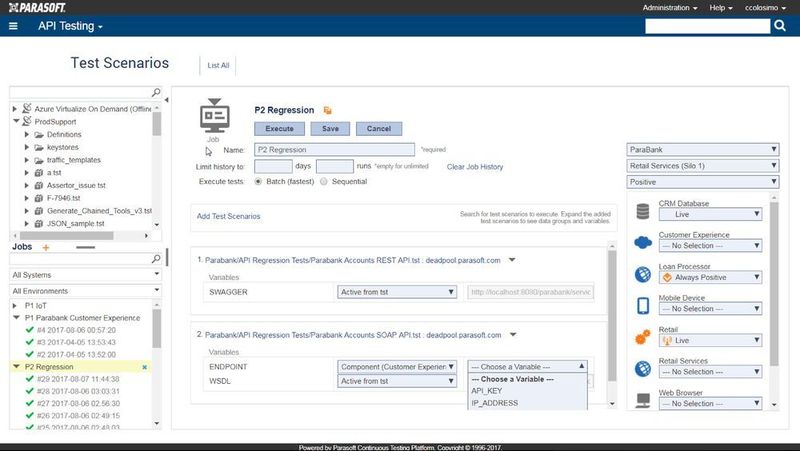
Task: Expand scenario 2 SOAP API options arrow
Action: coord(513,335)
